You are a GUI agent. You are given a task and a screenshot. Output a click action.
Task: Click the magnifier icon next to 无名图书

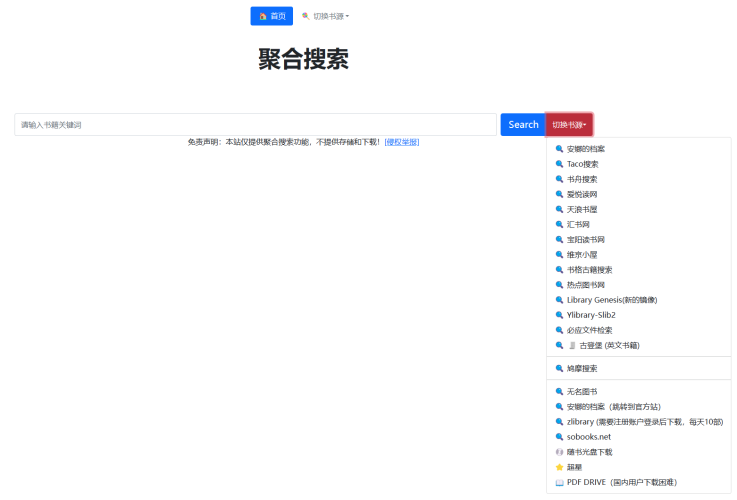(x=559, y=391)
